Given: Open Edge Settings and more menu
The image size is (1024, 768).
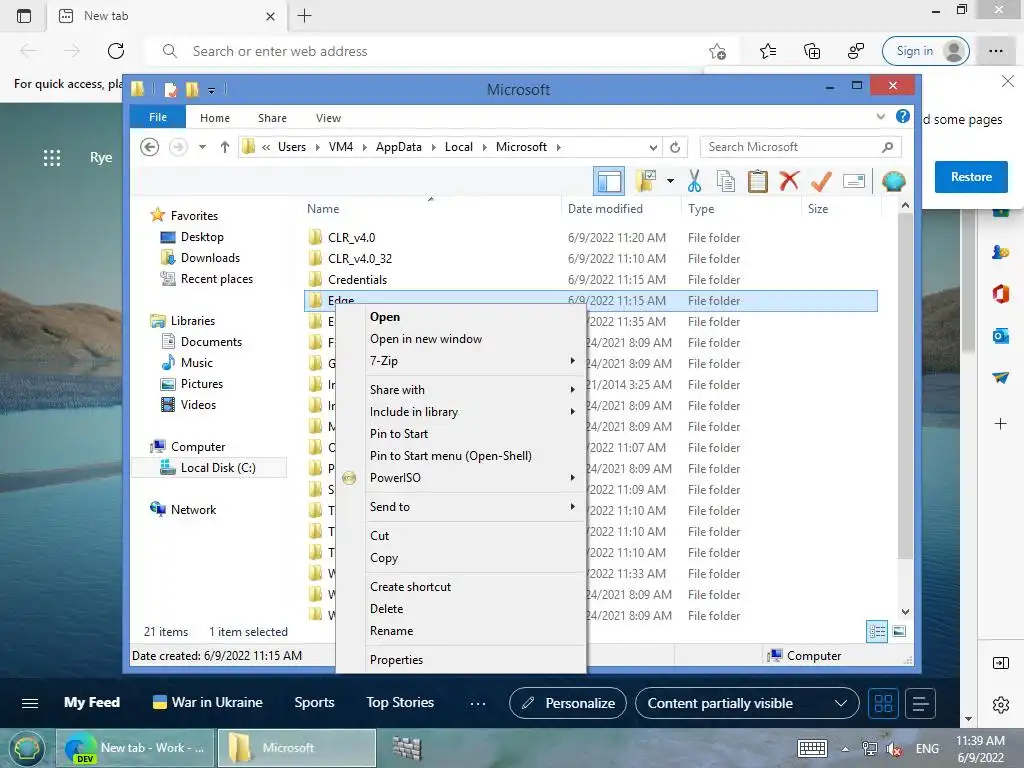Looking at the screenshot, I should [995, 51].
